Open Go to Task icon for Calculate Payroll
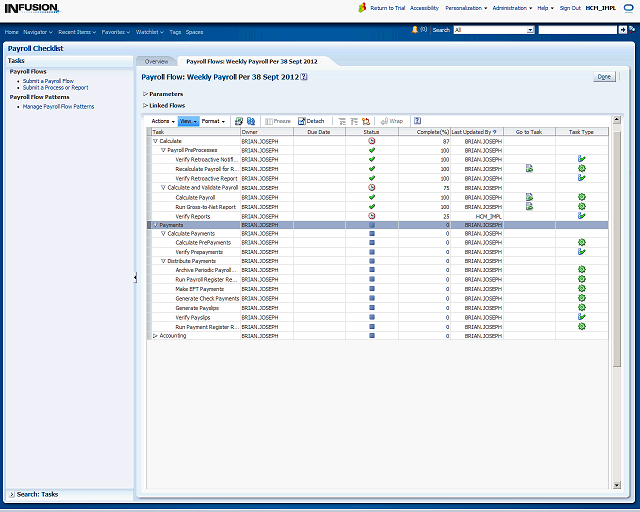This screenshot has height=512, width=640. [x=529, y=198]
